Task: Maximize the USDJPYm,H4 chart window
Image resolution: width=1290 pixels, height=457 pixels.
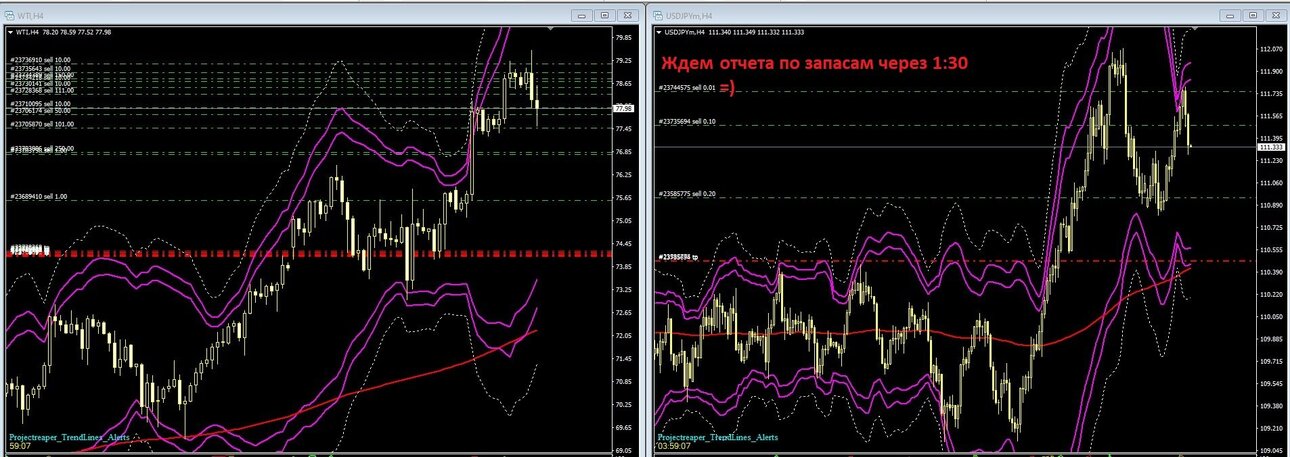Action: (x=1253, y=15)
